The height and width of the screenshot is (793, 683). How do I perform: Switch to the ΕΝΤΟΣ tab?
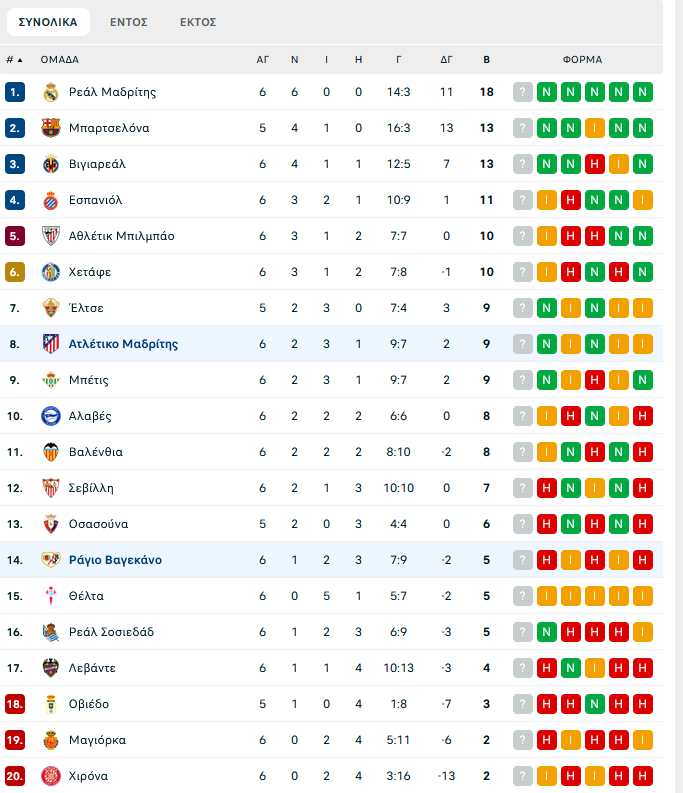click(x=129, y=22)
